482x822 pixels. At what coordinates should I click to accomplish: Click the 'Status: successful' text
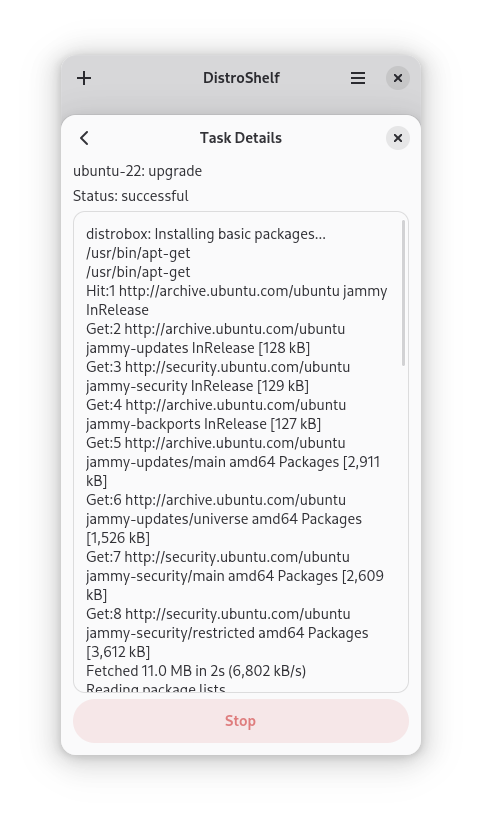(x=131, y=196)
